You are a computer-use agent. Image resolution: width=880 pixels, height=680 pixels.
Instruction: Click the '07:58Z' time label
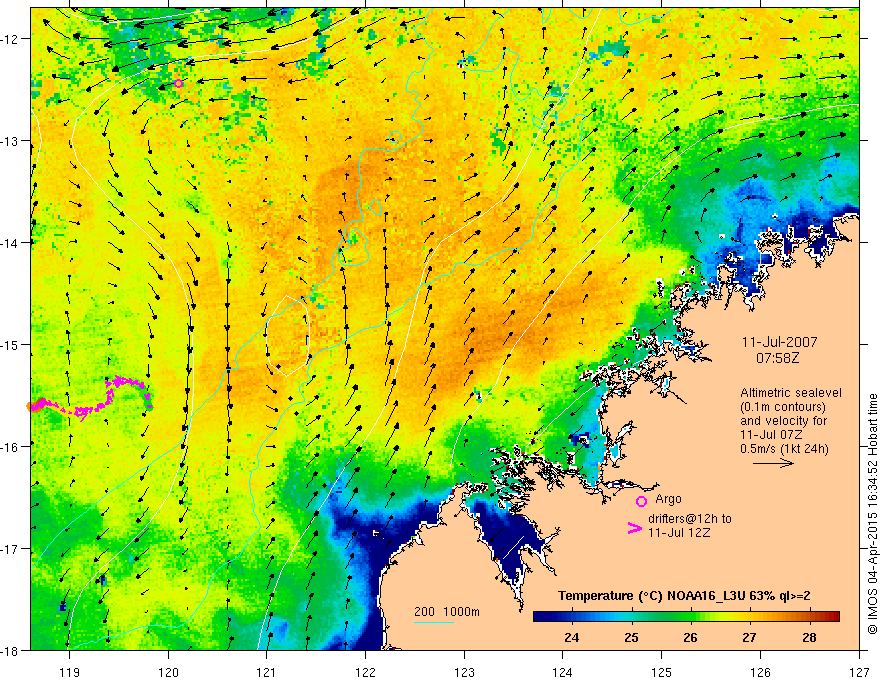[777, 357]
